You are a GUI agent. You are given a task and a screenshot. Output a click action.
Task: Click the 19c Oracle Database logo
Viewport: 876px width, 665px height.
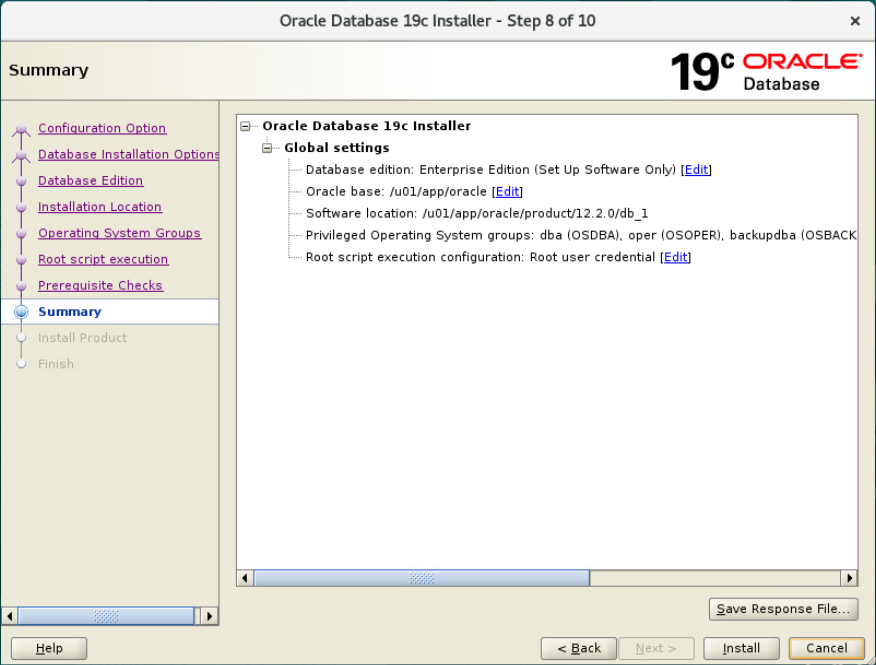(x=766, y=72)
